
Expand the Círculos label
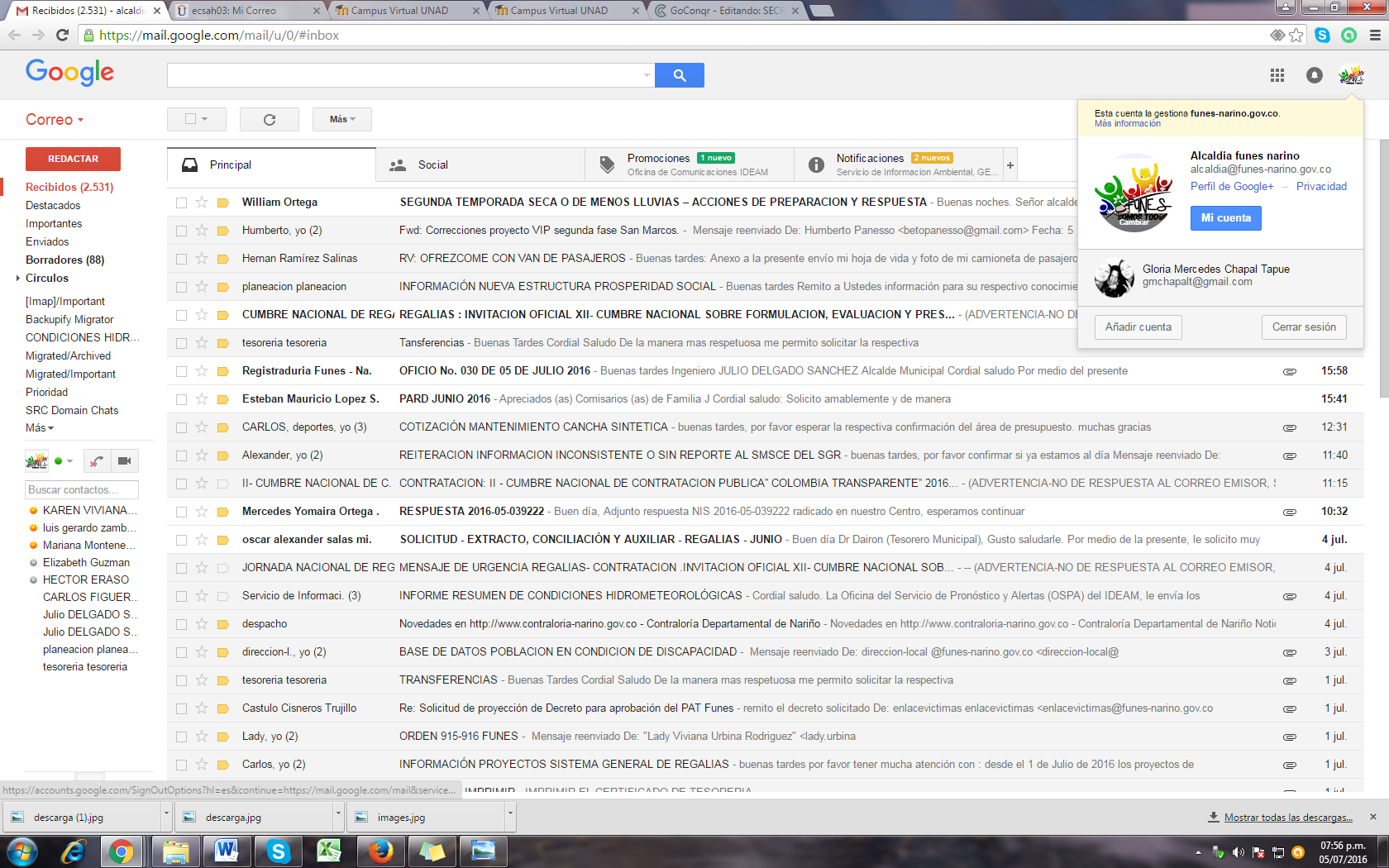pyautogui.click(x=17, y=279)
